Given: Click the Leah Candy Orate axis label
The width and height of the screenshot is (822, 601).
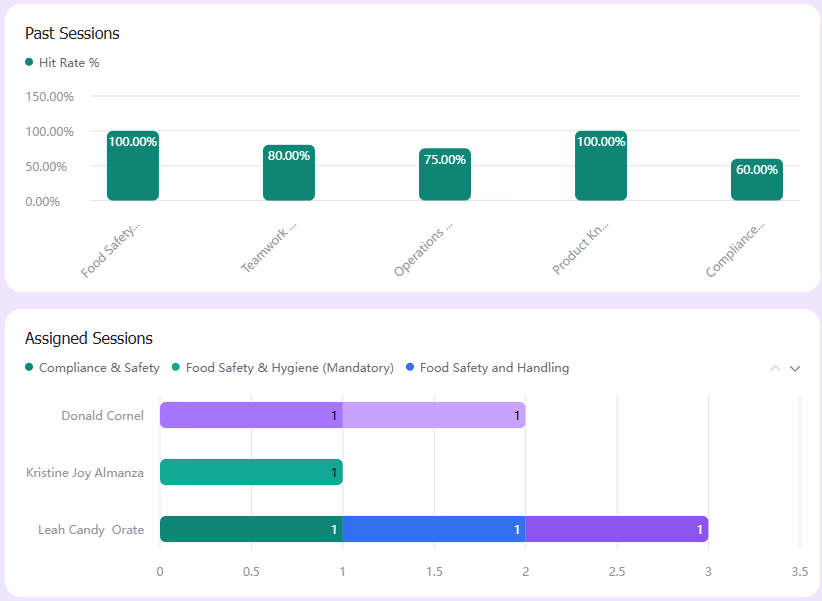Looking at the screenshot, I should pyautogui.click(x=91, y=530).
